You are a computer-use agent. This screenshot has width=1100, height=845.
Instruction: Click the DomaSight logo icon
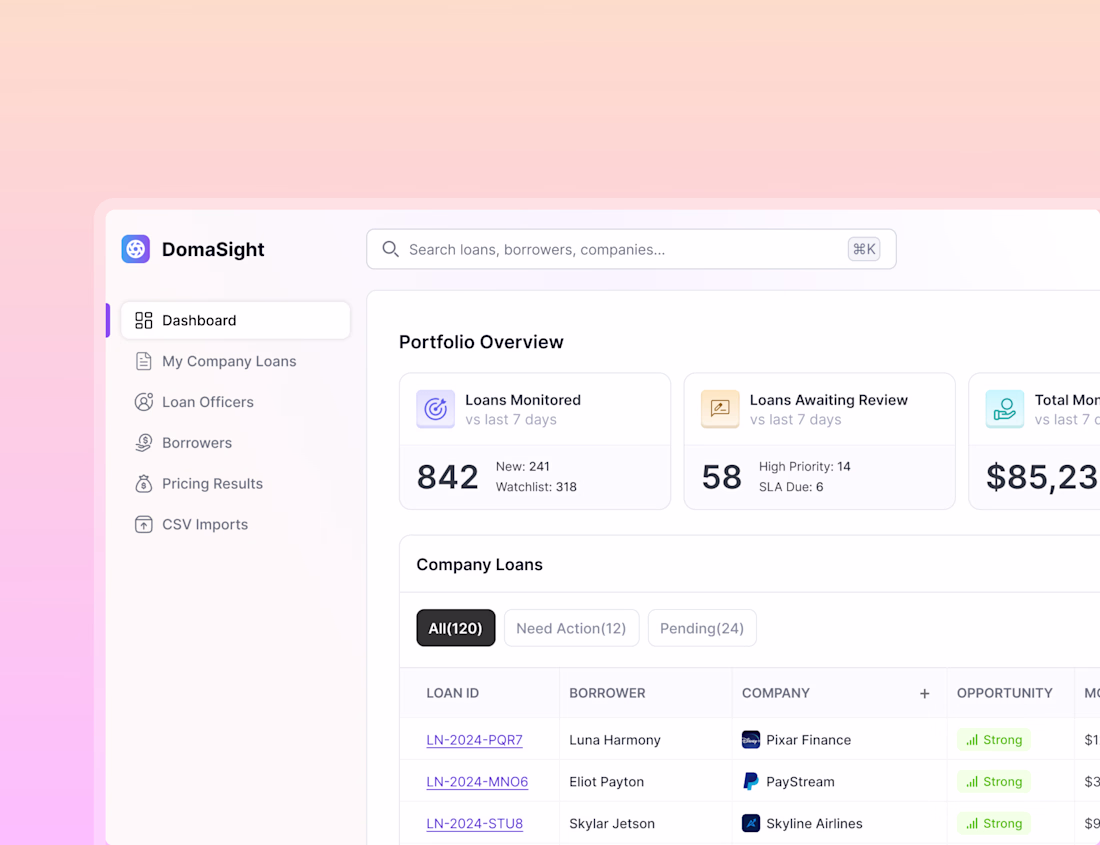pos(135,249)
